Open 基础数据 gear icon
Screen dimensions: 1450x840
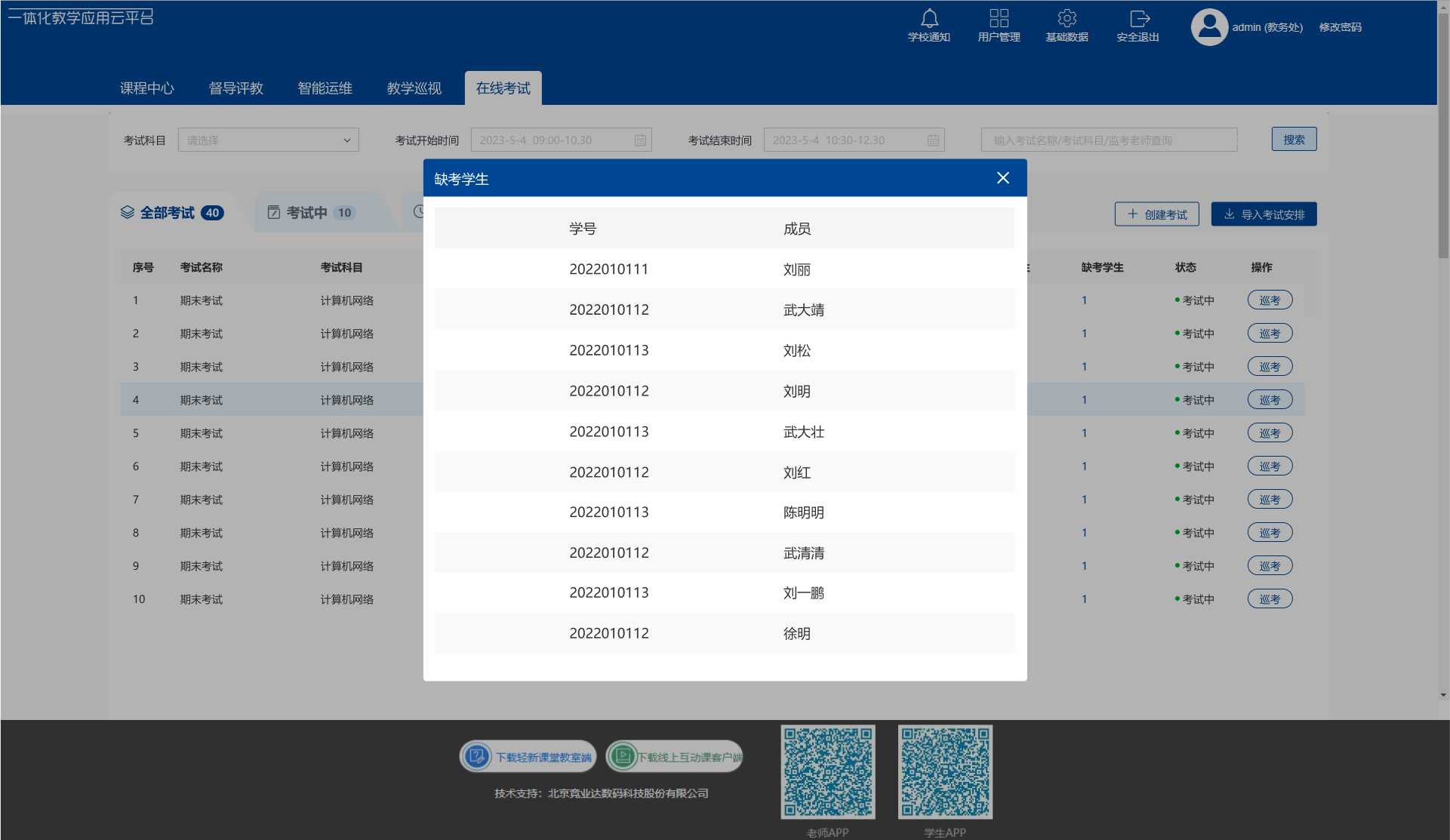1067,18
